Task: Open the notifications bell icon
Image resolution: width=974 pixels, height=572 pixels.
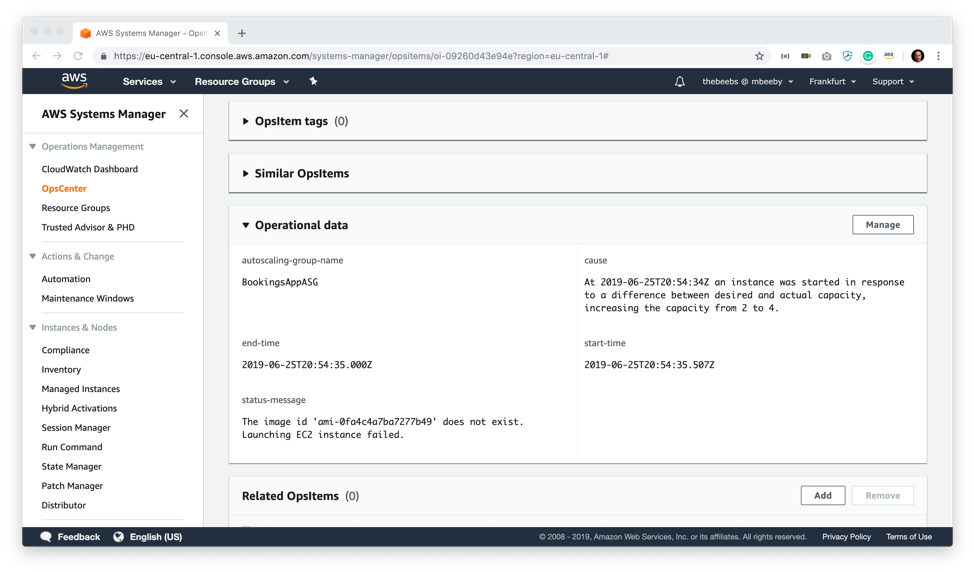Action: point(680,81)
